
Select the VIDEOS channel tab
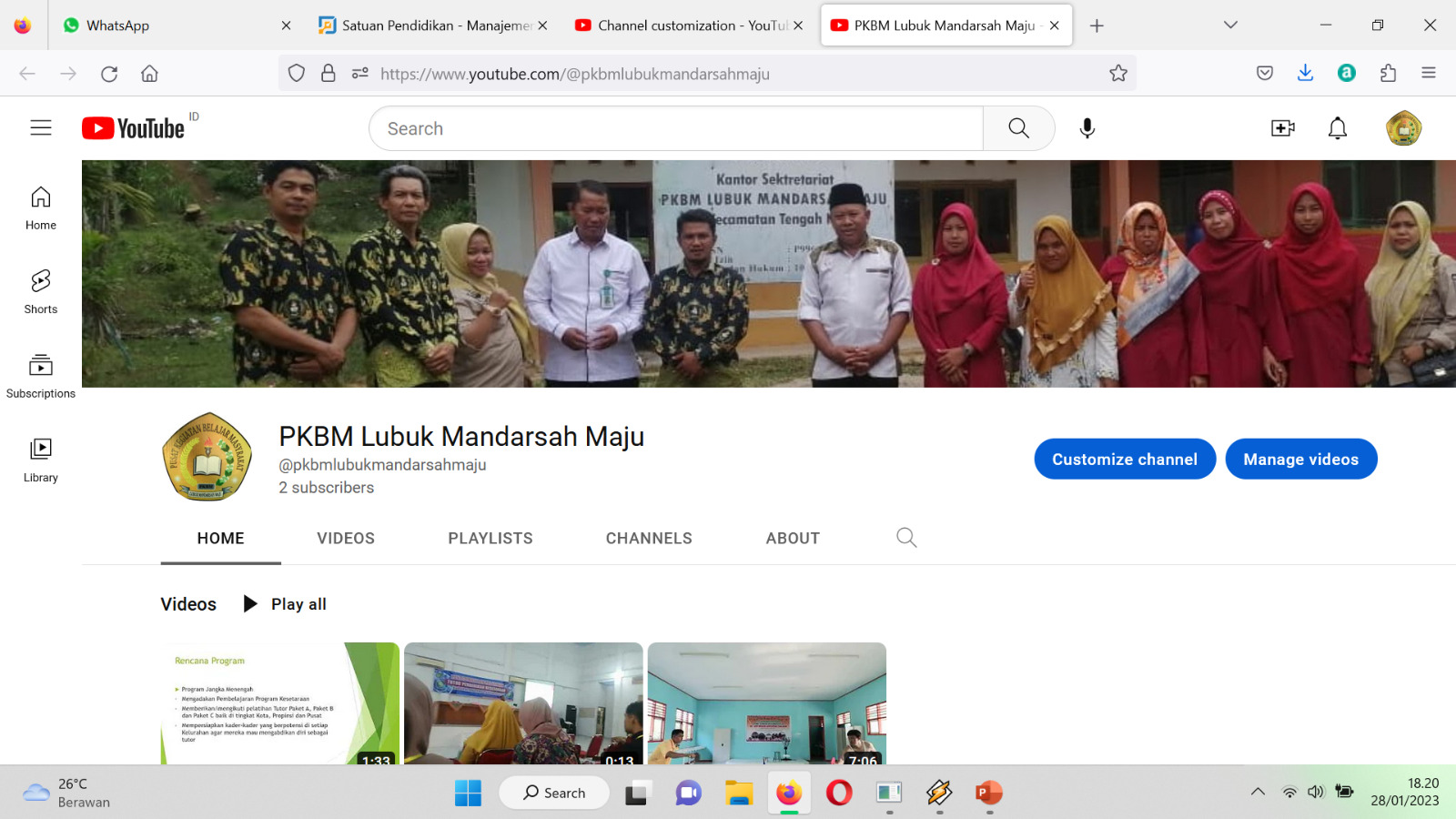tap(346, 538)
